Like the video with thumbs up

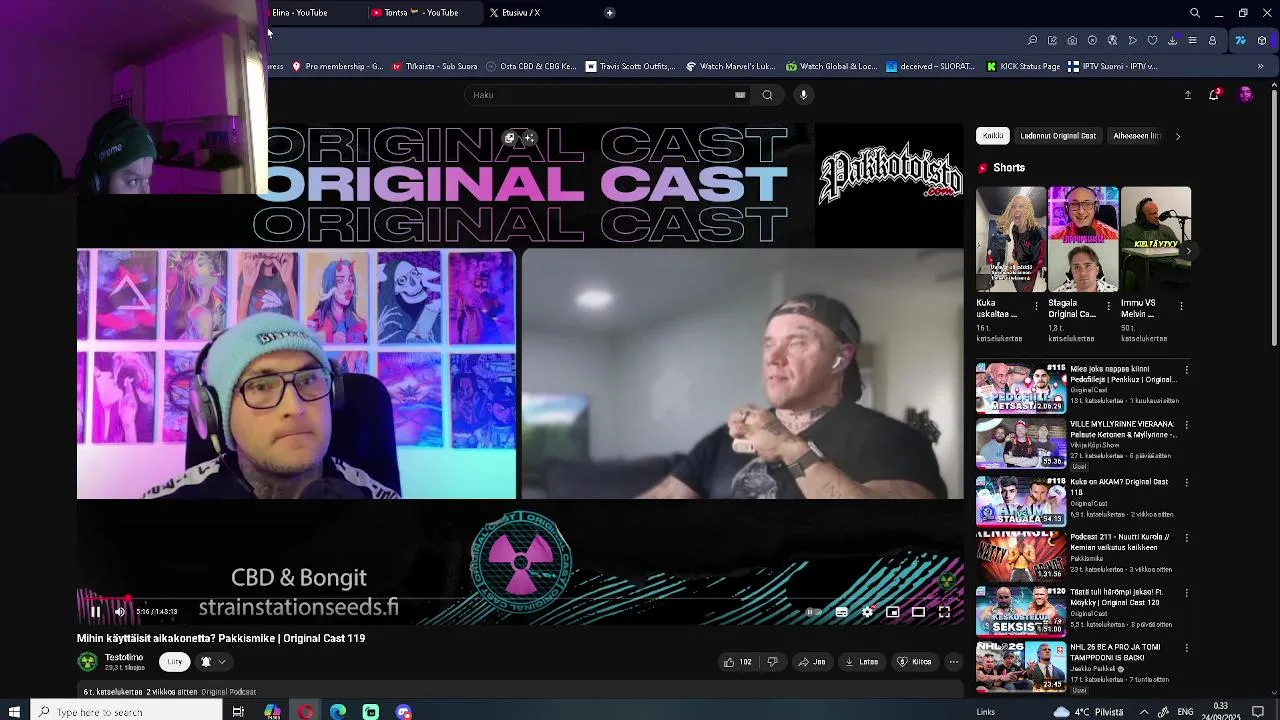pyautogui.click(x=737, y=662)
